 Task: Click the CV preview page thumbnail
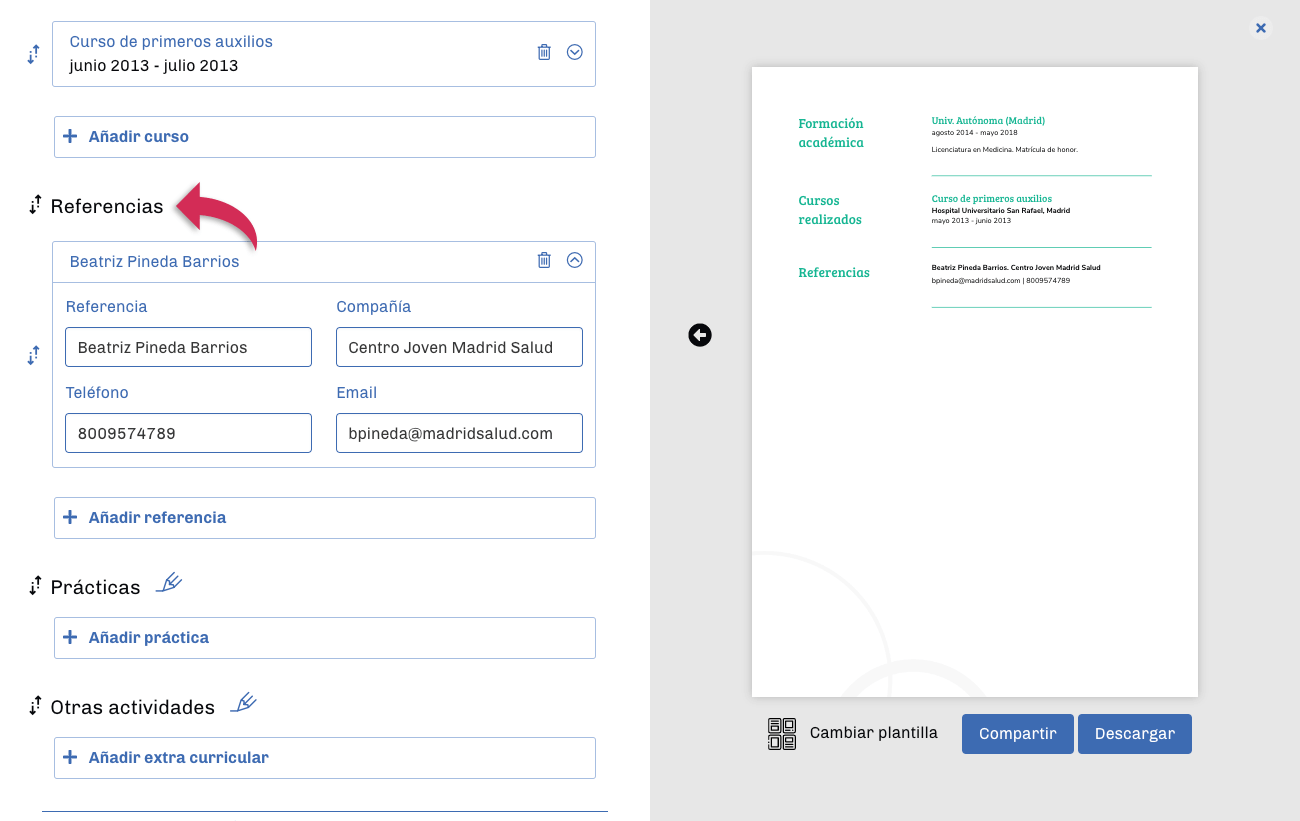975,382
